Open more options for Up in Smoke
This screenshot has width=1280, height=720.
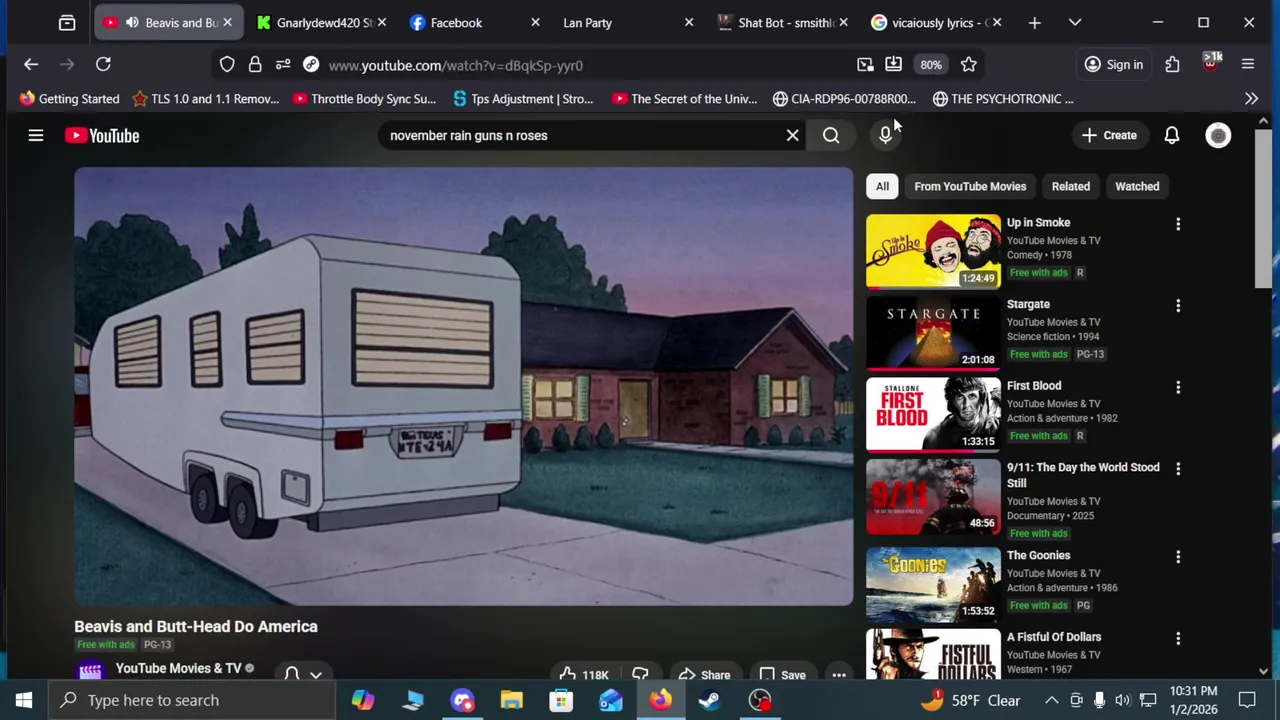pyautogui.click(x=1178, y=224)
